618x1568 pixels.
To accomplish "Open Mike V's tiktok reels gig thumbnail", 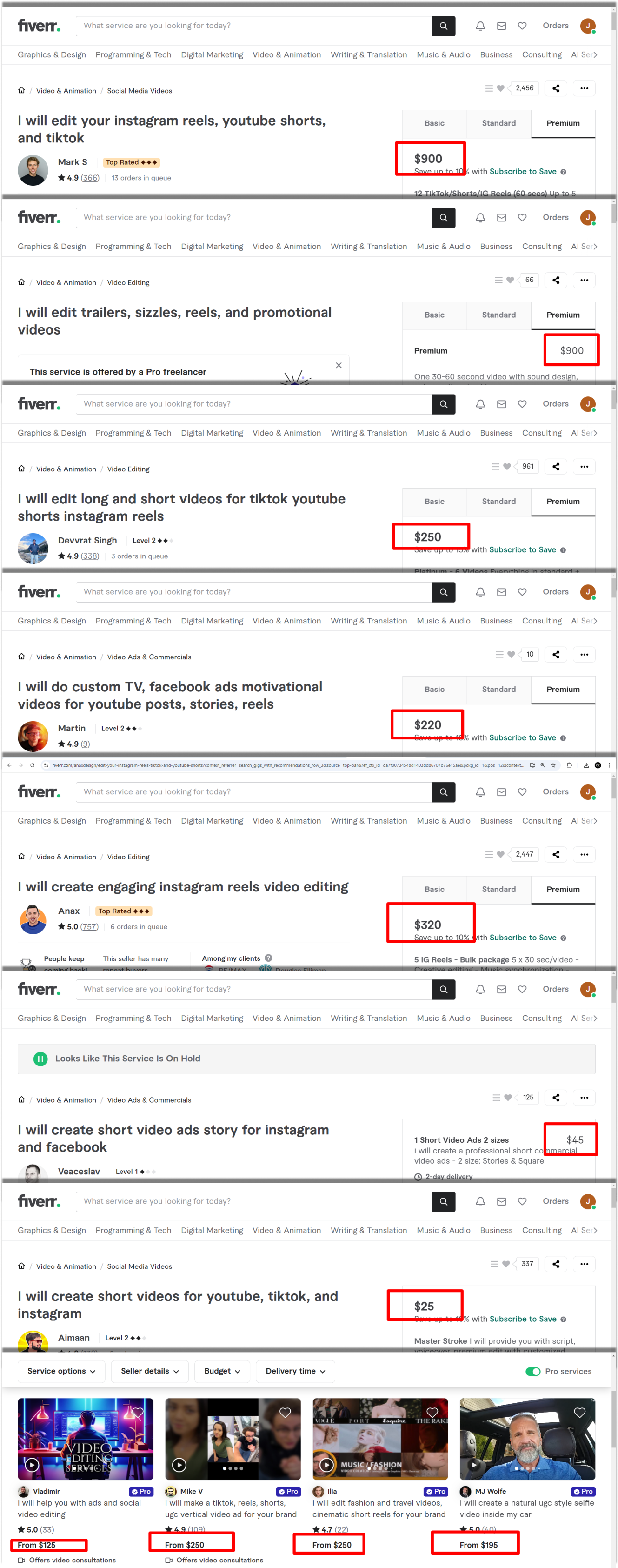I will pos(233,1439).
